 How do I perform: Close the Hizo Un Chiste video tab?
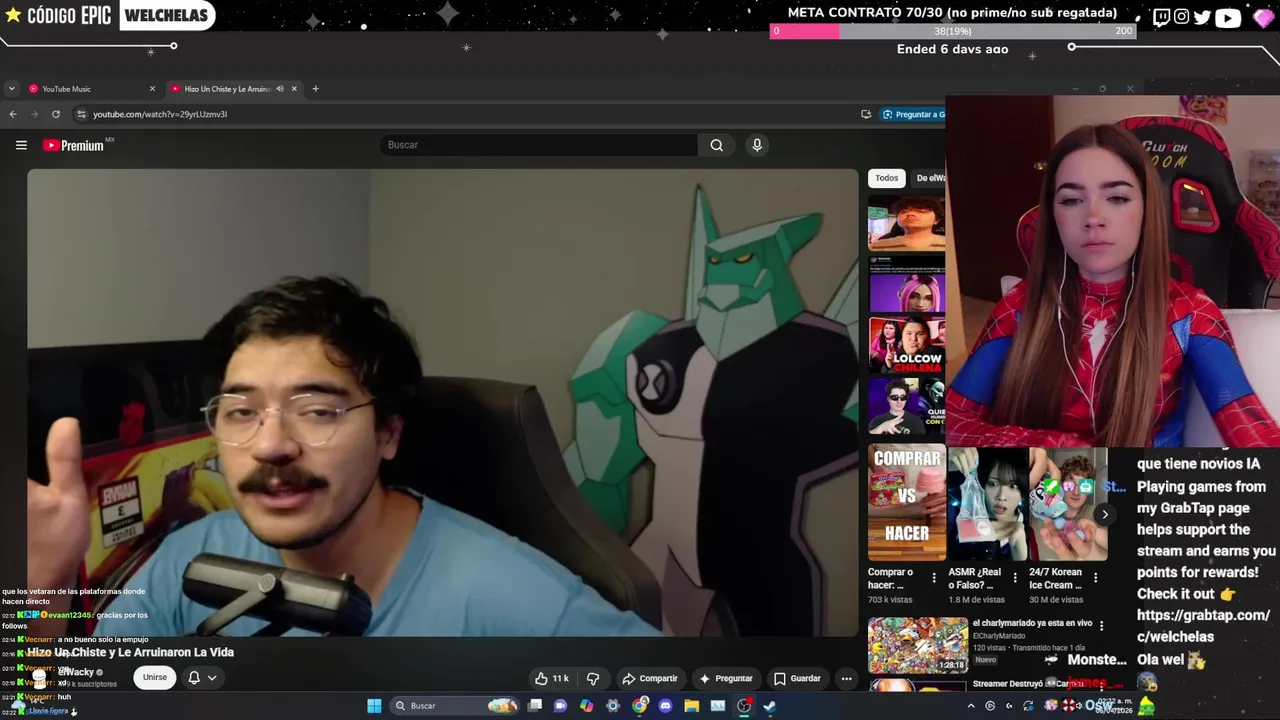click(x=294, y=89)
